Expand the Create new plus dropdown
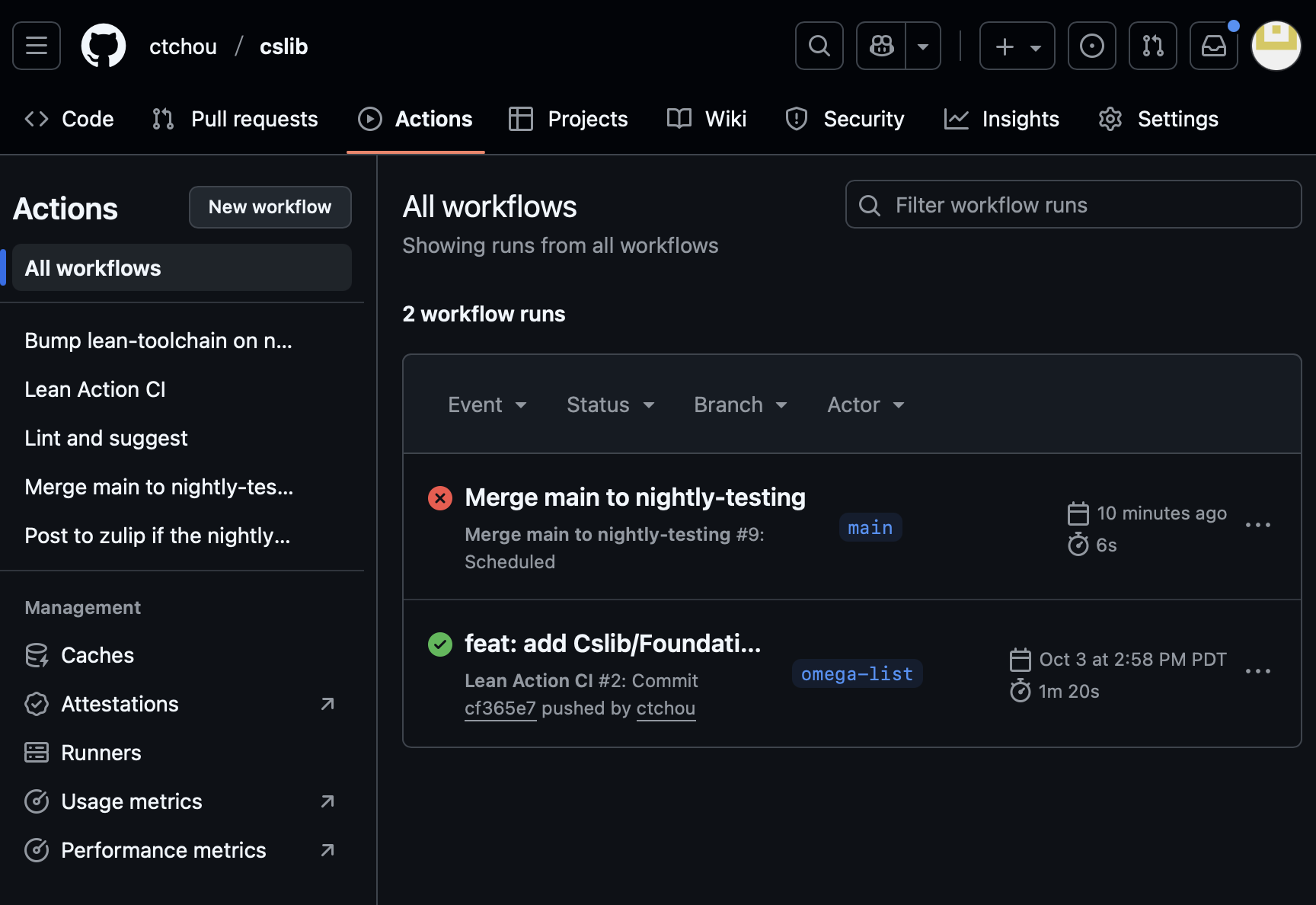This screenshot has height=905, width=1316. 1017,46
